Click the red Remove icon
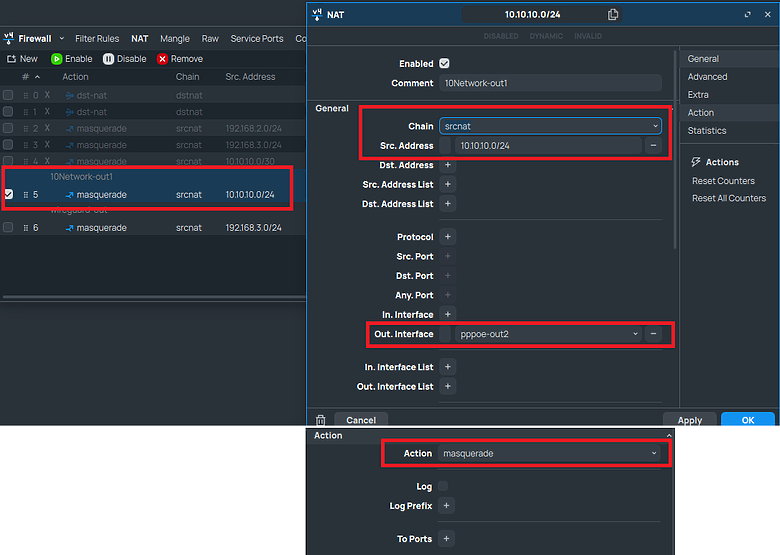This screenshot has width=780, height=555. click(162, 59)
